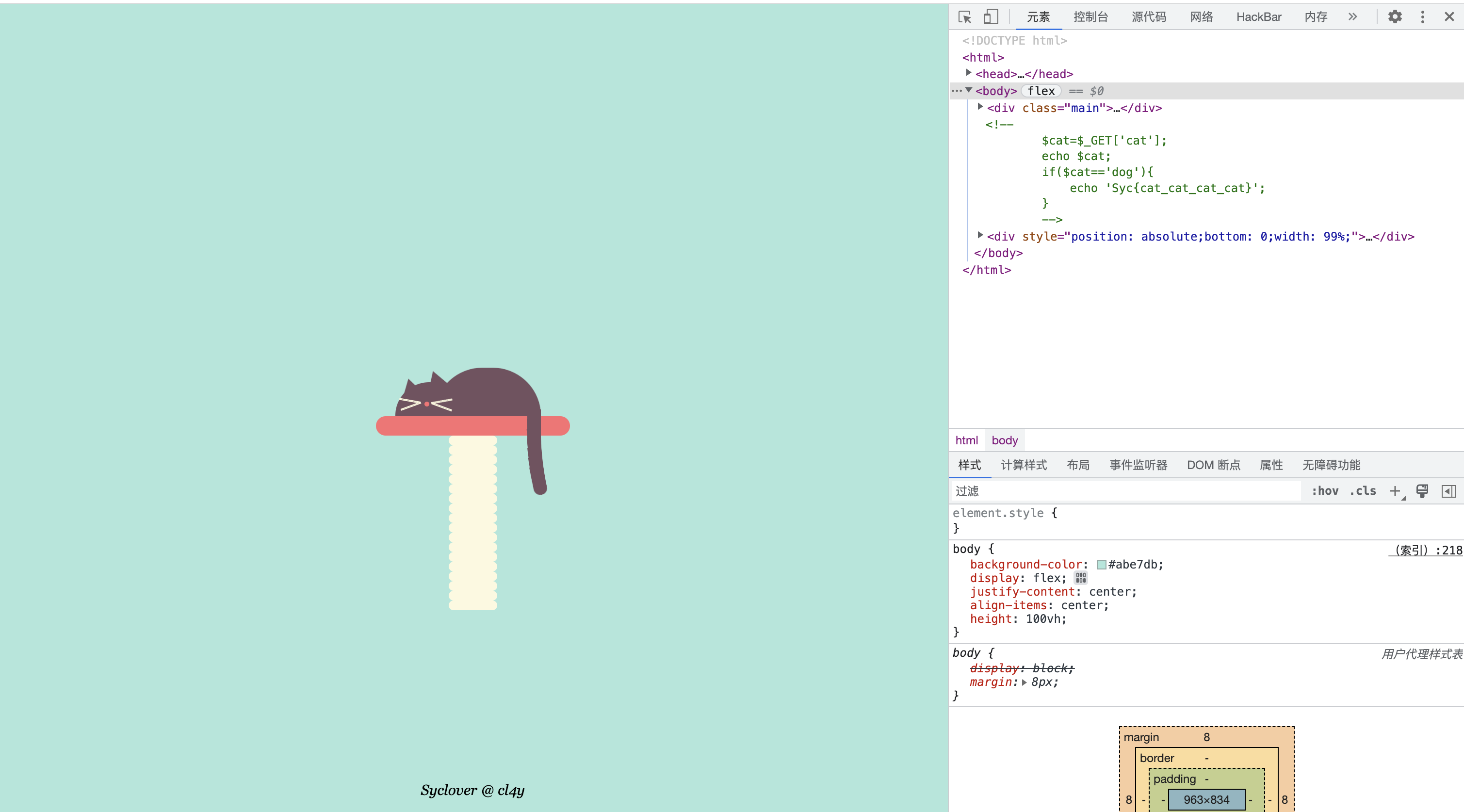The image size is (1464, 812).
Task: Expand the position absolute div node
Action: [980, 235]
